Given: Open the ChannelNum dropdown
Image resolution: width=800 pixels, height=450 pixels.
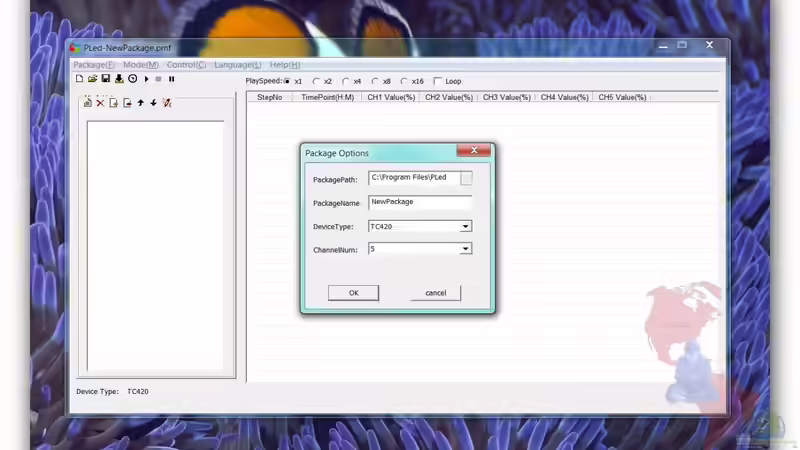Looking at the screenshot, I should click(x=465, y=249).
